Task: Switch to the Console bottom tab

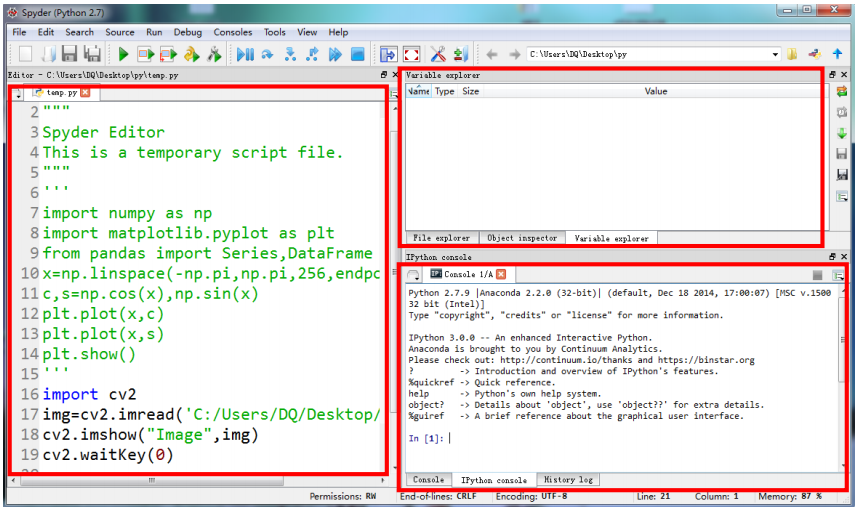Action: [428, 479]
